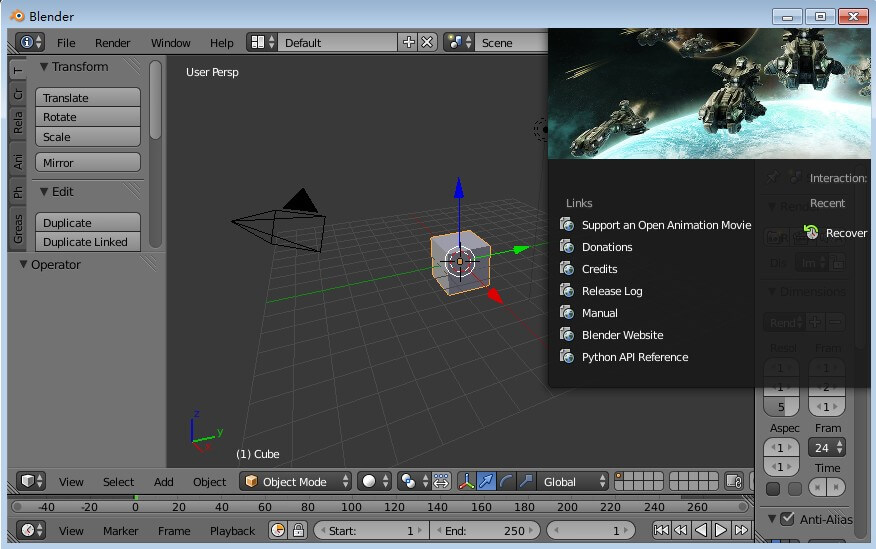Open the Blender Website link
The width and height of the screenshot is (876, 549).
pyautogui.click(x=622, y=335)
